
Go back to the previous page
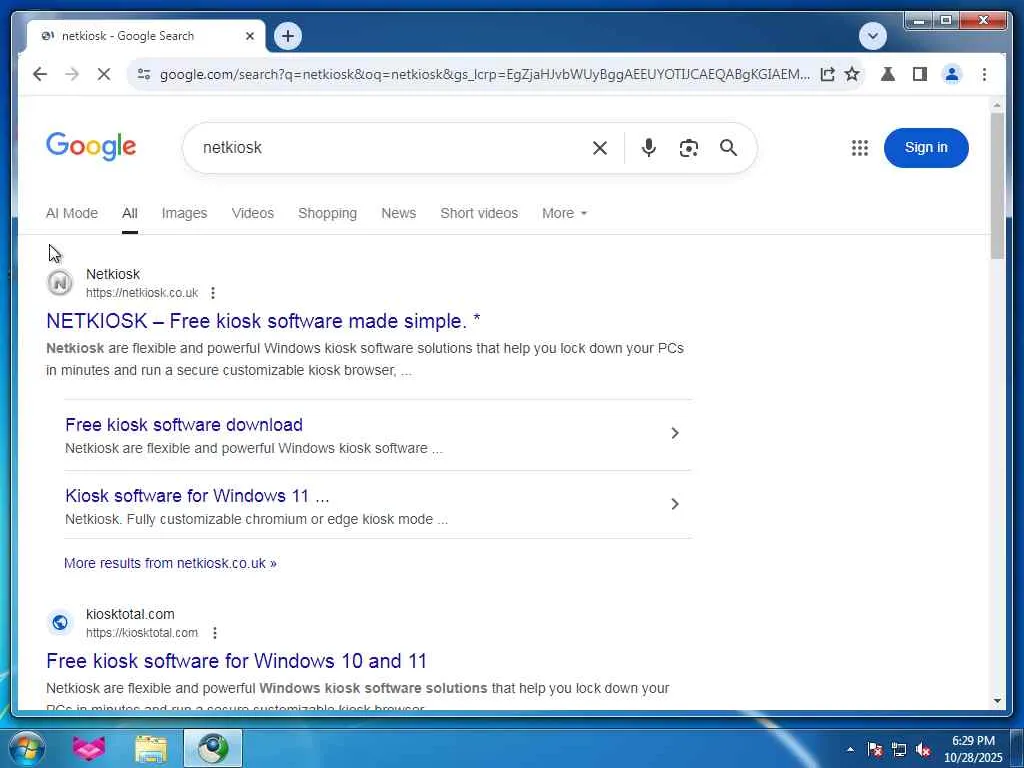(40, 74)
